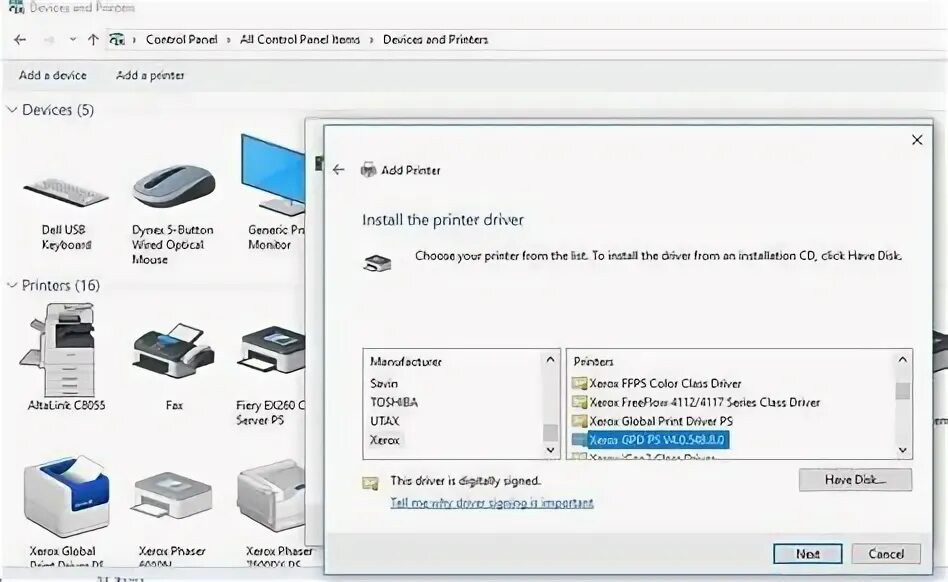Click the digitally signed certificate icon
The height and width of the screenshot is (582, 948).
pyautogui.click(x=370, y=483)
